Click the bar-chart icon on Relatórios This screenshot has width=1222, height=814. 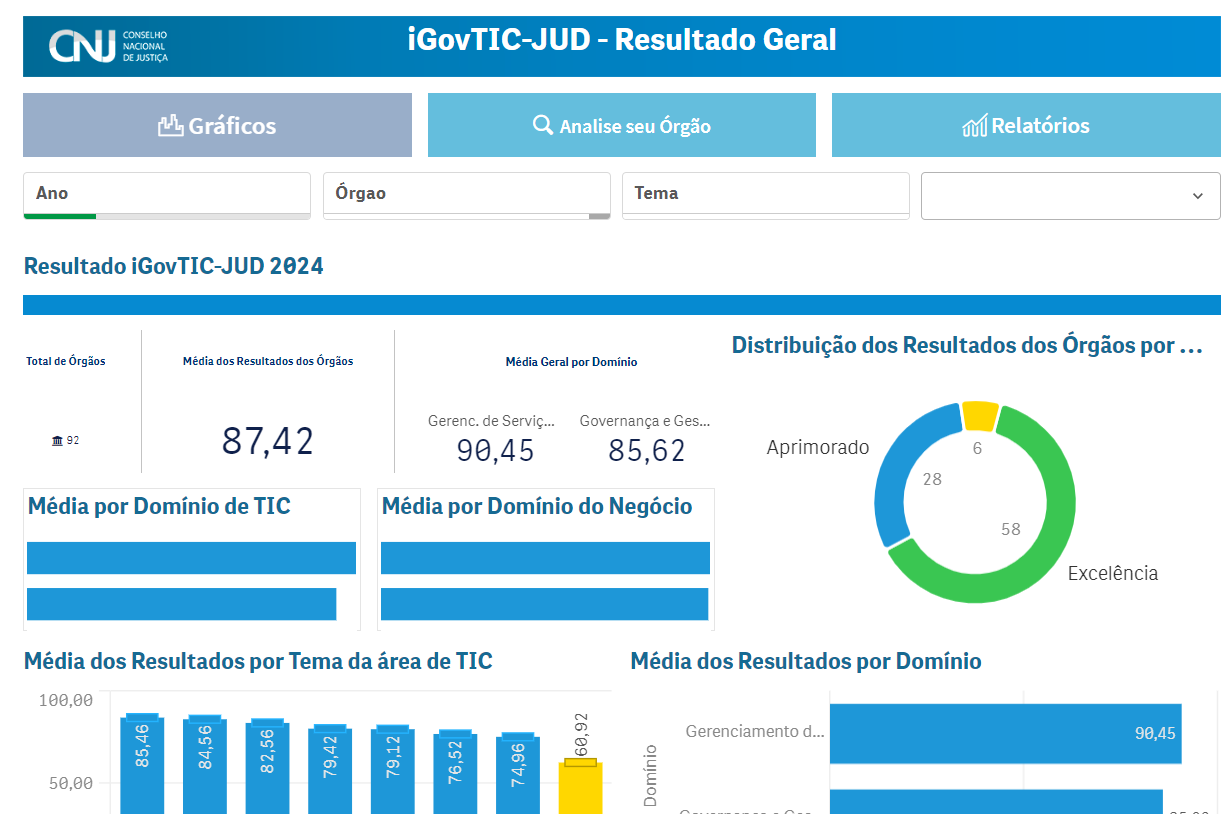tap(974, 126)
